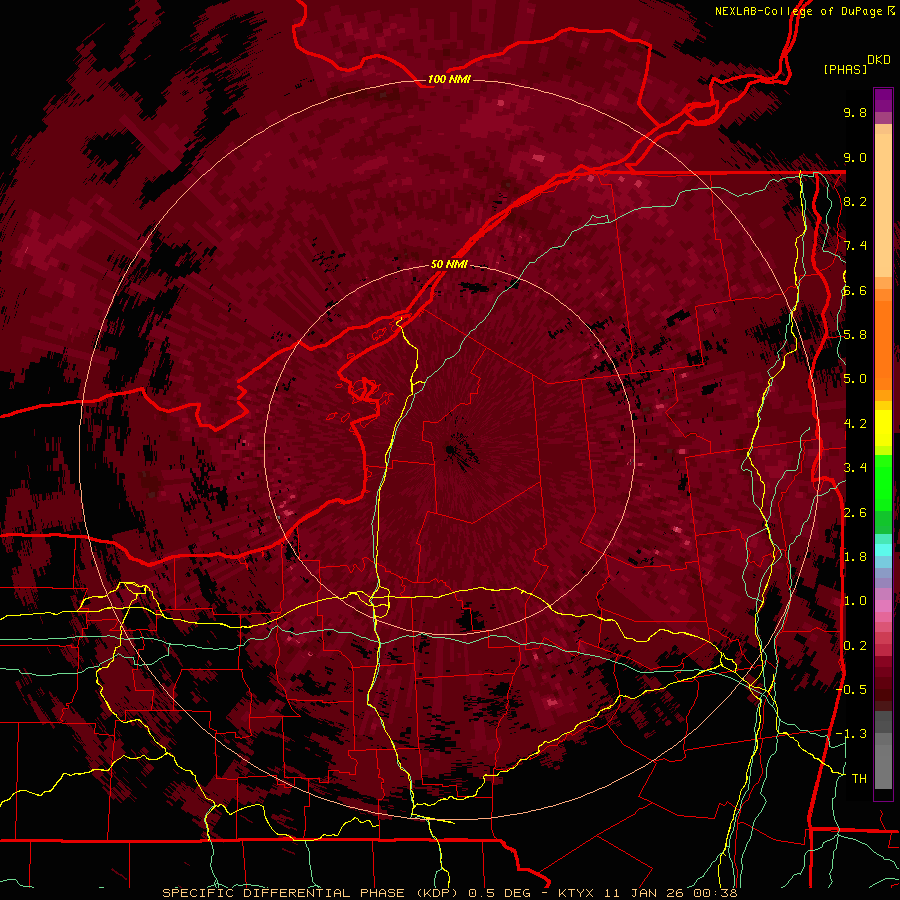Click the -0.5 value on the scale
The width and height of the screenshot is (900, 900).
pyautogui.click(x=851, y=689)
